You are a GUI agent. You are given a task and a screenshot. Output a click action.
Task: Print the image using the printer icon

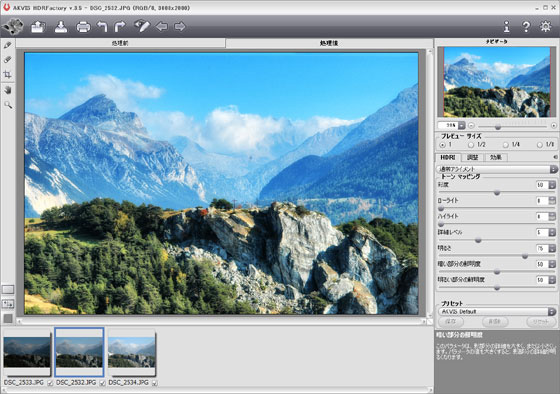[83, 27]
